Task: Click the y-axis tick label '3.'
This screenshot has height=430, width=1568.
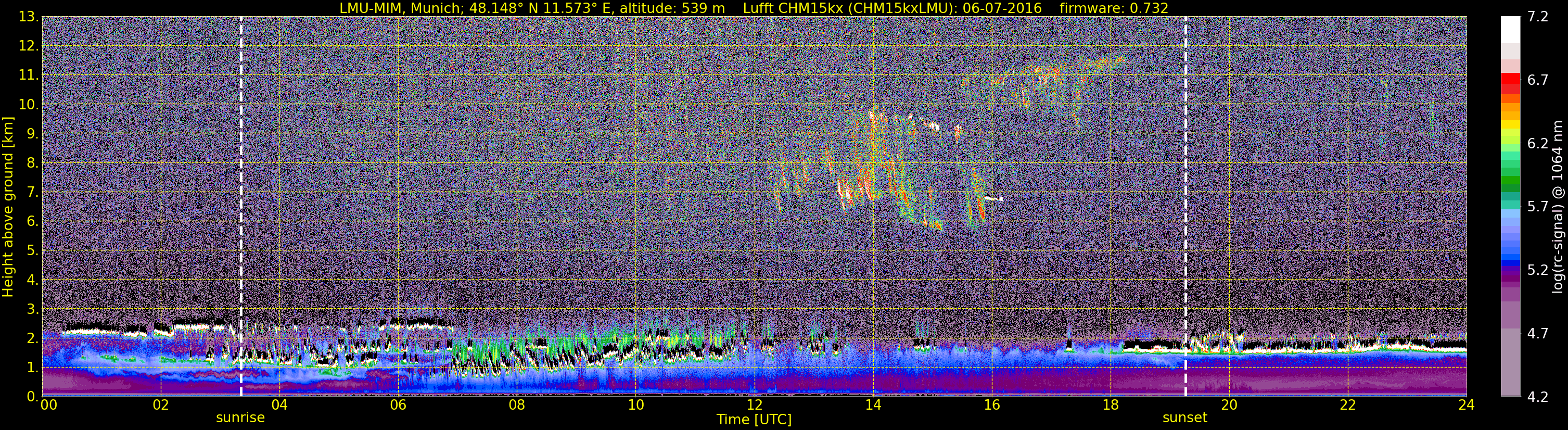Action: [x=32, y=309]
